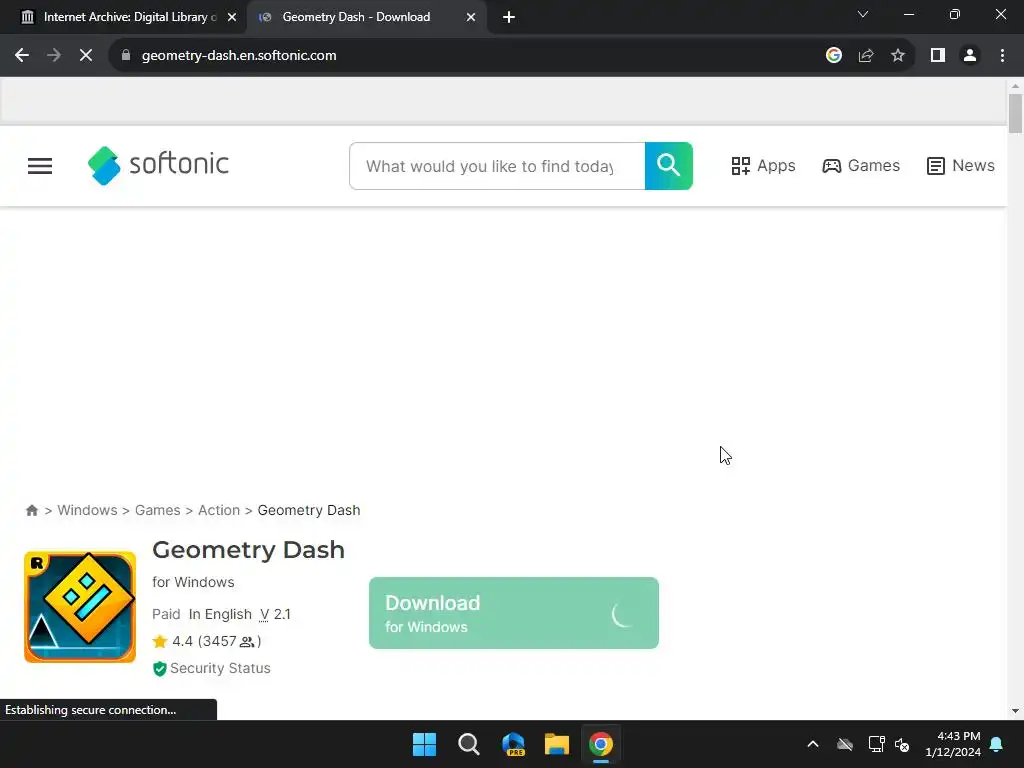Go to Windows breadcrumb
Image resolution: width=1024 pixels, height=768 pixels.
point(88,510)
